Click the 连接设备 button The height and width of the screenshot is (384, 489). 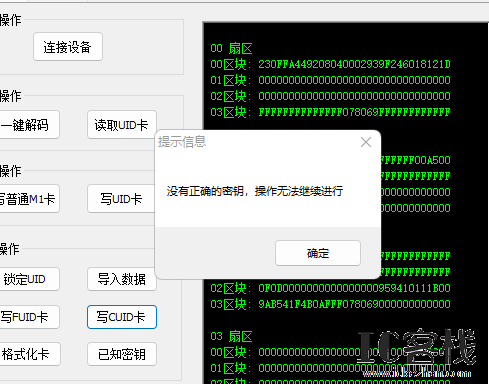68,47
